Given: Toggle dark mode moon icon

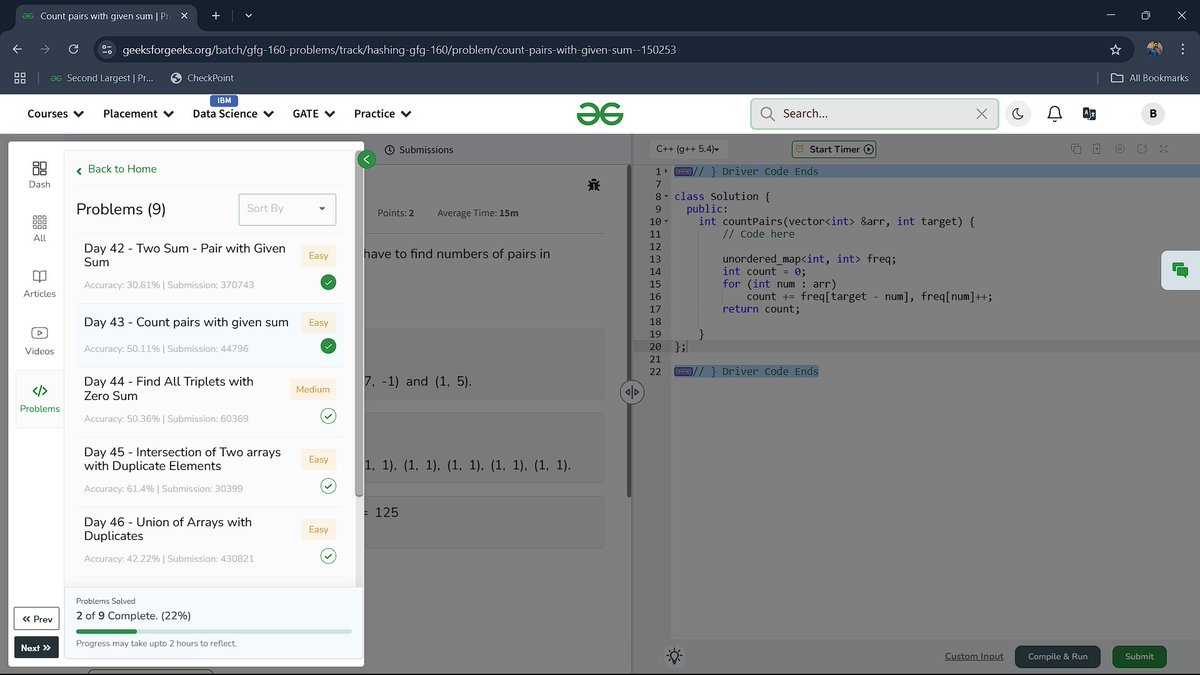Looking at the screenshot, I should [x=1018, y=114].
